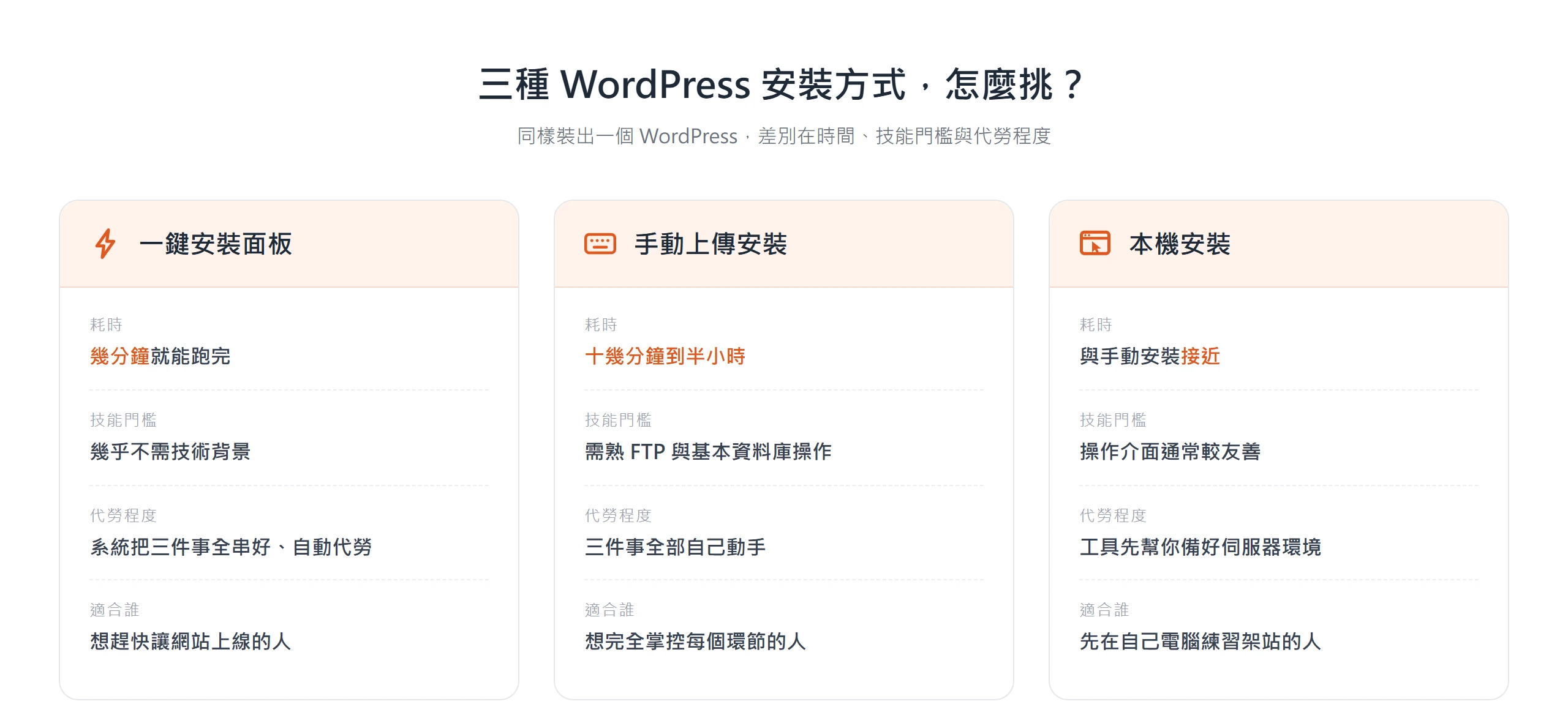Click the 適合誰 label in 本機安裝 card
The width and height of the screenshot is (1568, 715).
(x=1104, y=610)
